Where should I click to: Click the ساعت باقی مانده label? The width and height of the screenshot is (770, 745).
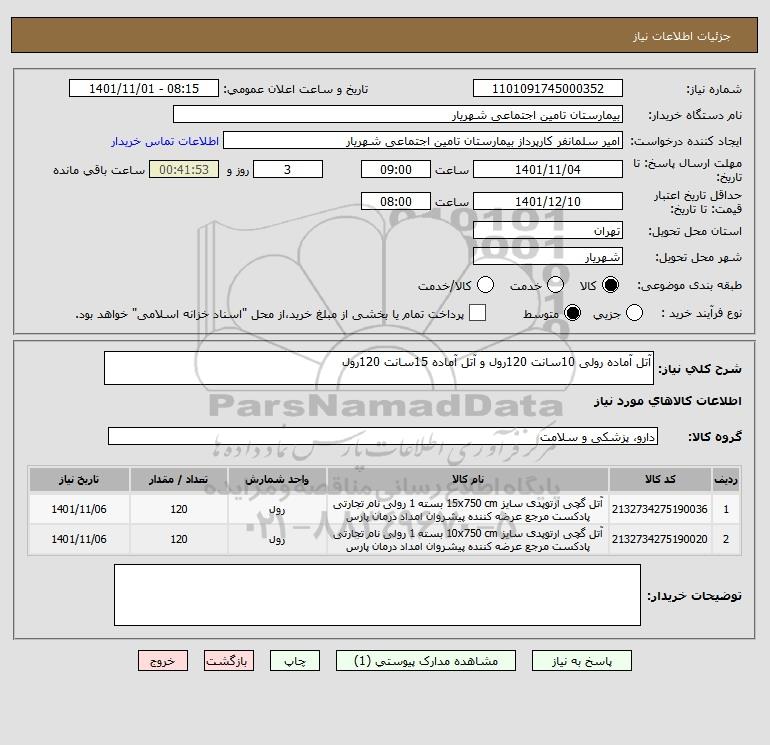[99, 170]
